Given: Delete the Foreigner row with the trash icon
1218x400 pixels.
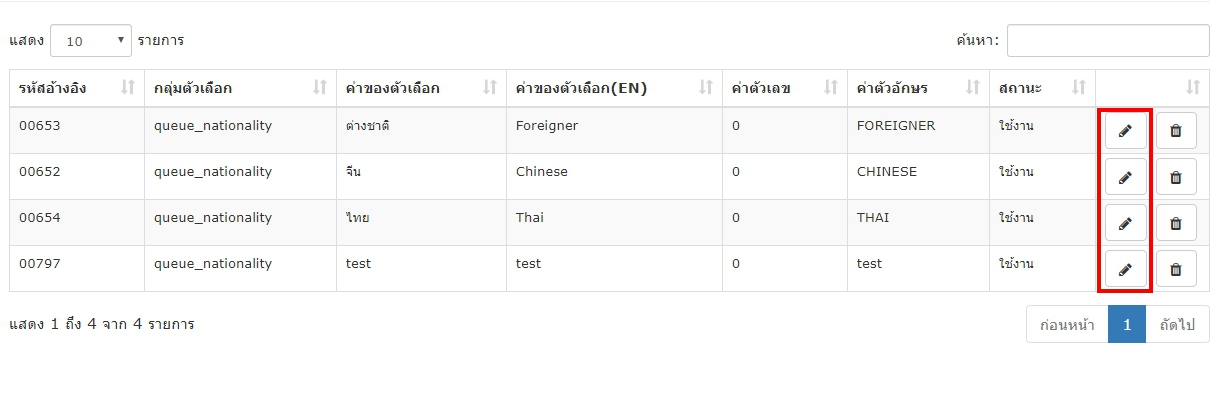Looking at the screenshot, I should pos(1176,131).
